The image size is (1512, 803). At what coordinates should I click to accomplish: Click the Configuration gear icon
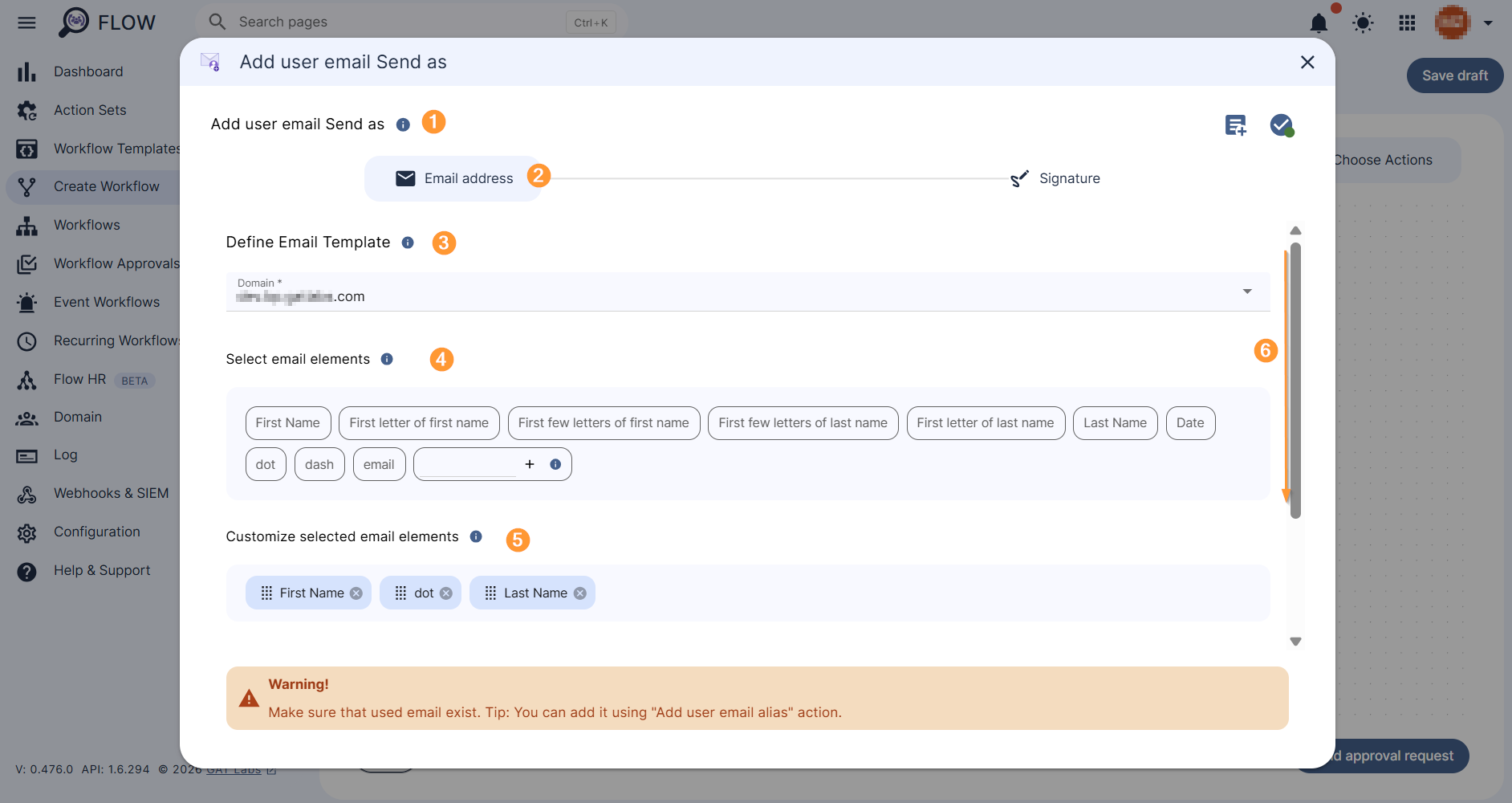coord(26,532)
